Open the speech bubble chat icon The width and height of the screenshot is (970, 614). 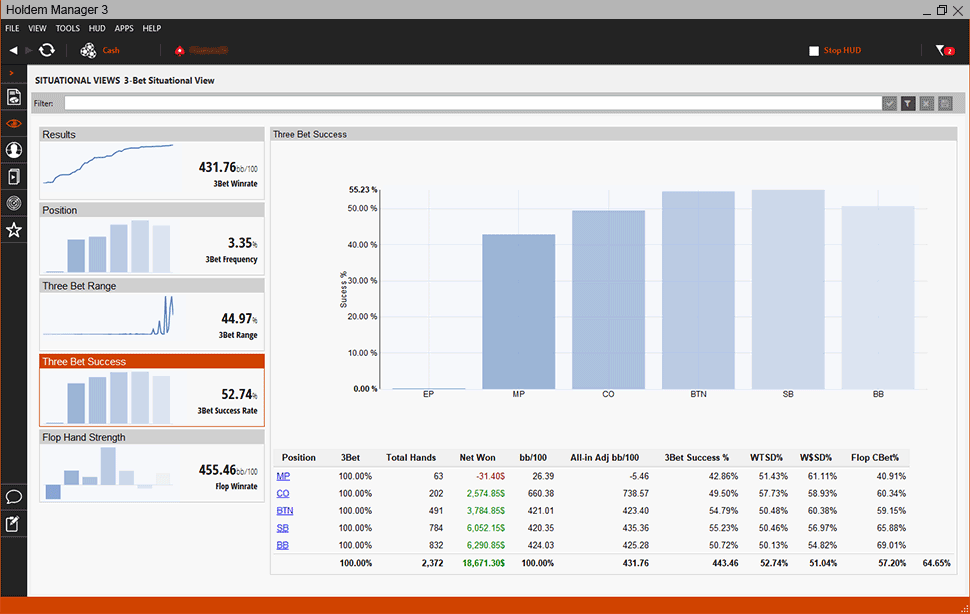coord(14,496)
